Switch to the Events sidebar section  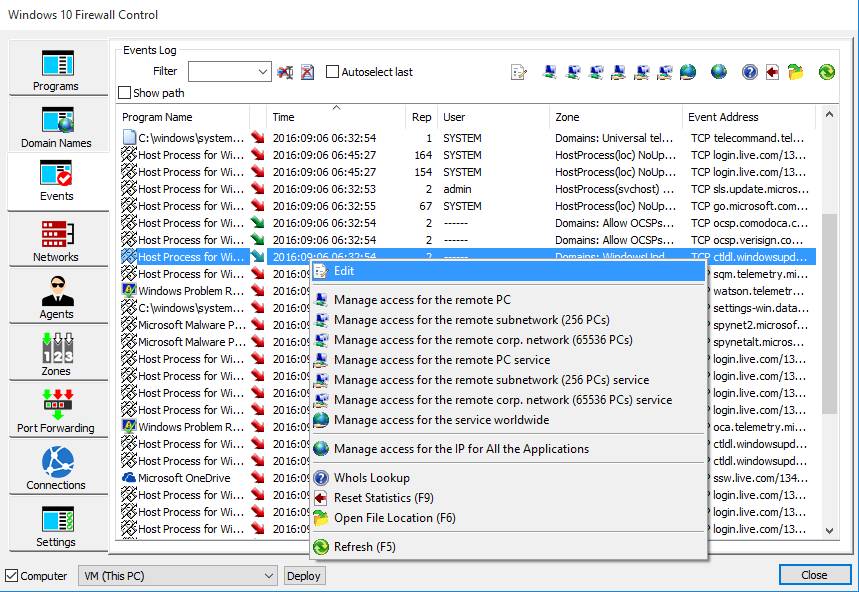pos(57,181)
